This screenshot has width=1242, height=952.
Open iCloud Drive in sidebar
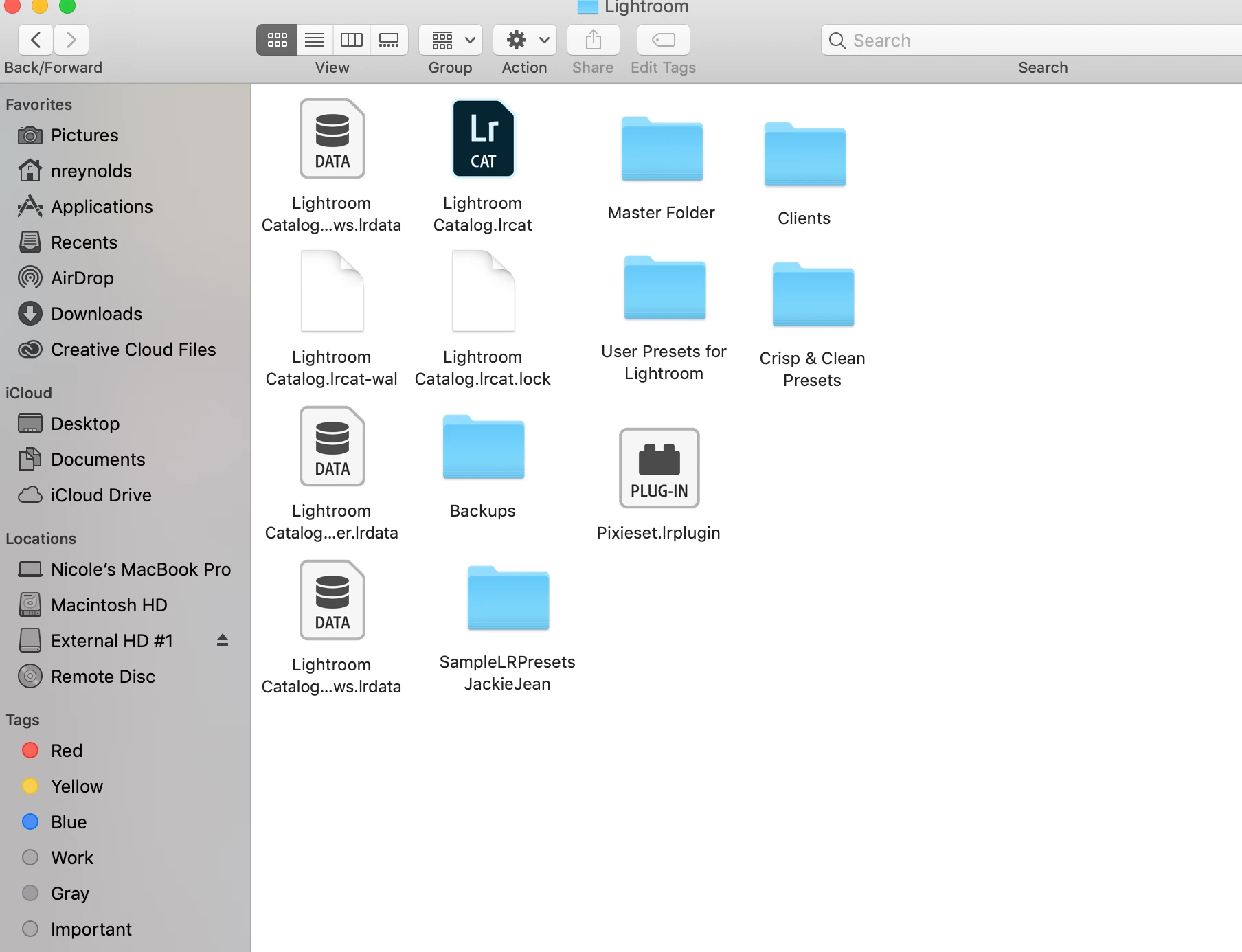point(125,495)
